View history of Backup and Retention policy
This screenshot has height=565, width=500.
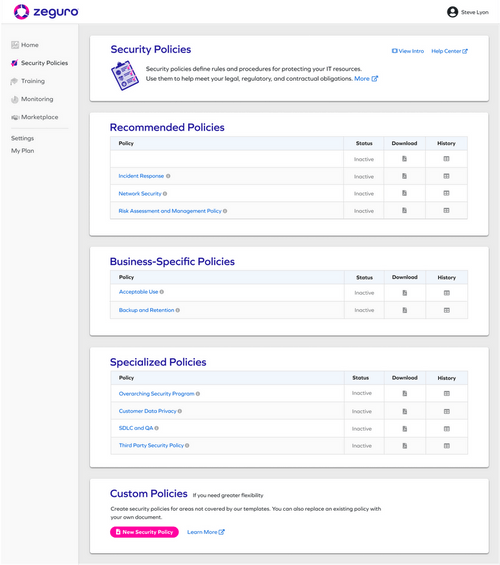pyautogui.click(x=447, y=310)
